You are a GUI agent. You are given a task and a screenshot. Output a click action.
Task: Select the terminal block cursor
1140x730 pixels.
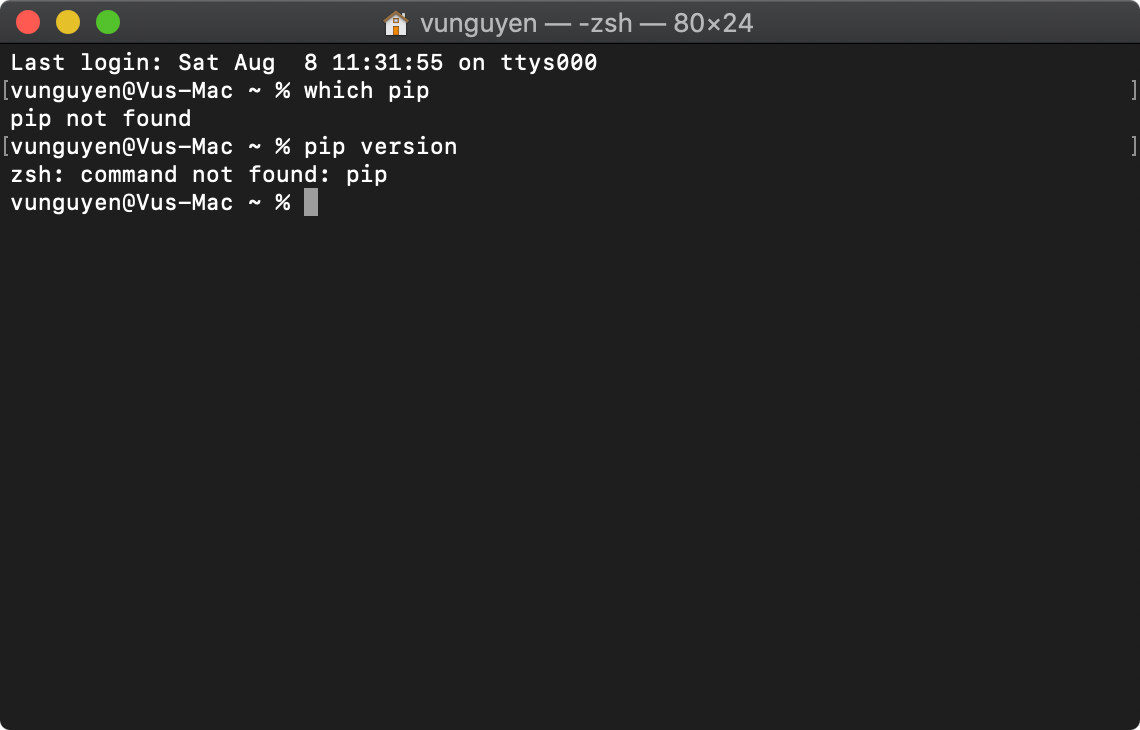(x=310, y=202)
